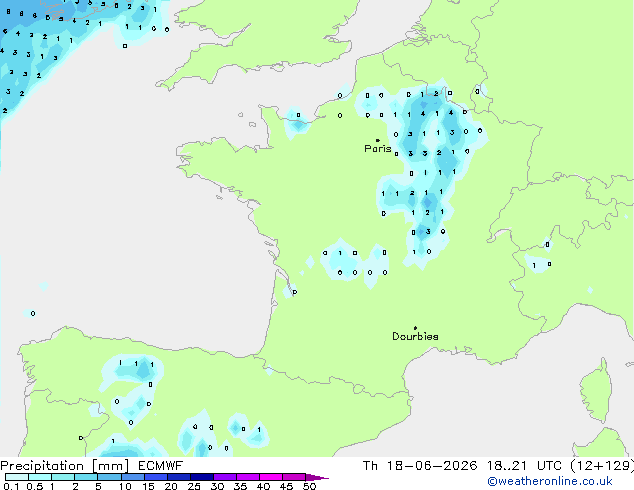Click the legend label '45'
Viewport: 634px width, 490px height.
(286, 486)
